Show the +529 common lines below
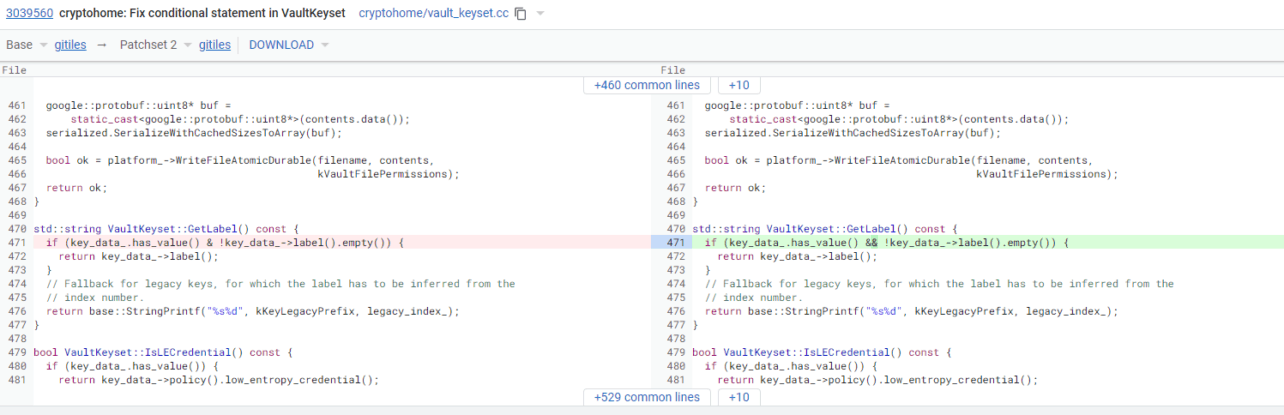This screenshot has height=415, width=1284. pyautogui.click(x=647, y=397)
